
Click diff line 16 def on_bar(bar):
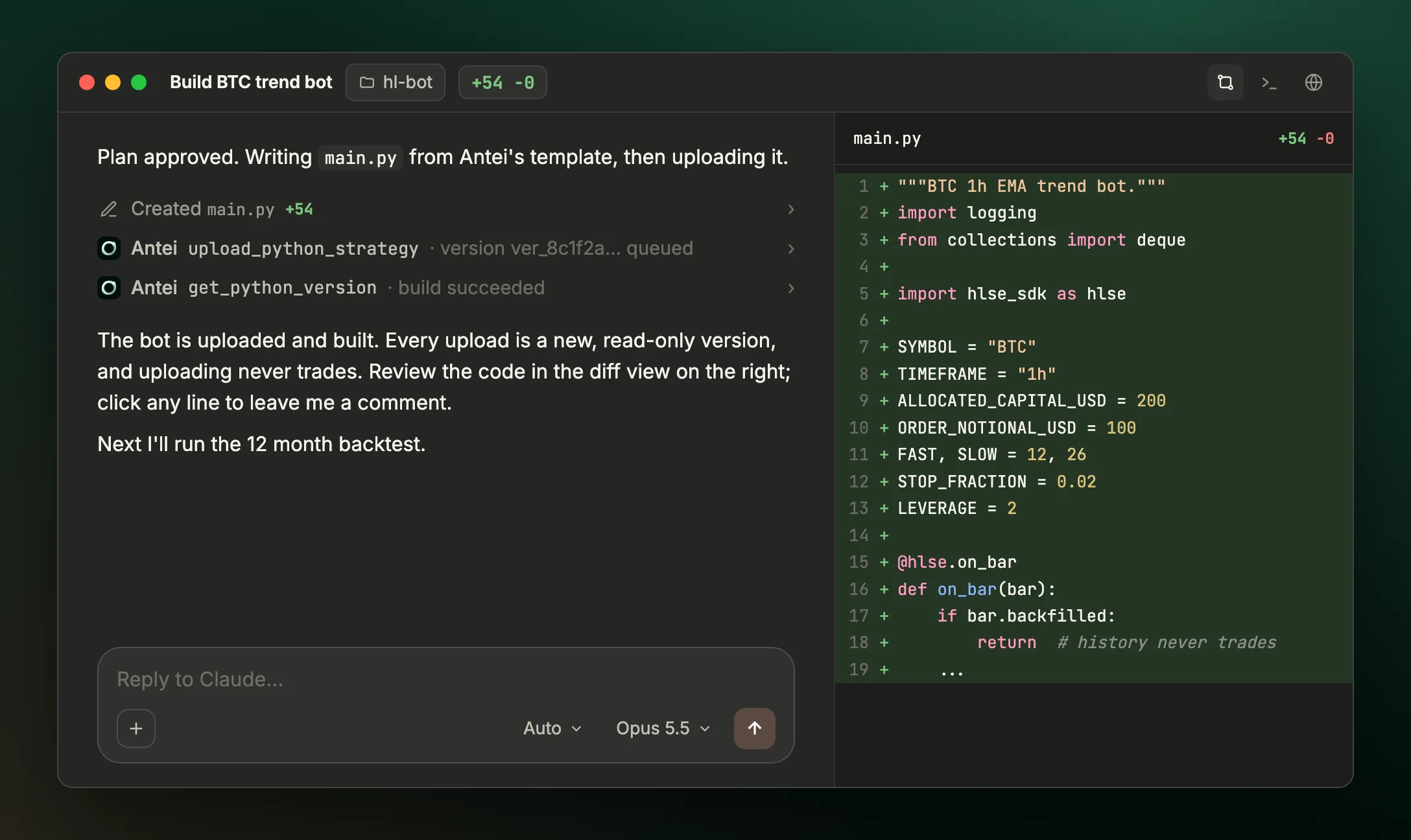click(x=1093, y=589)
